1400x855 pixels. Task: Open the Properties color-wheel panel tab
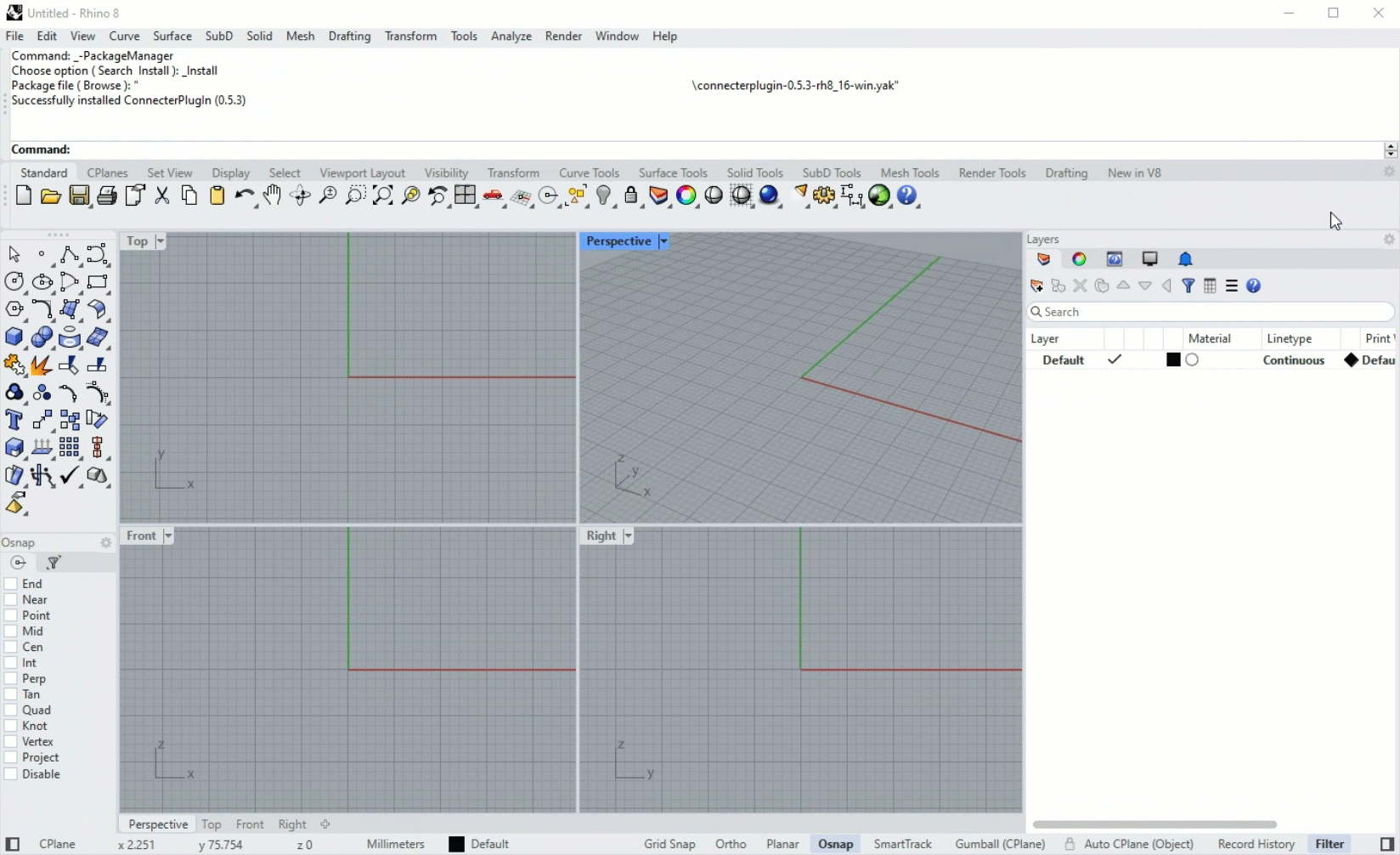tap(1079, 259)
